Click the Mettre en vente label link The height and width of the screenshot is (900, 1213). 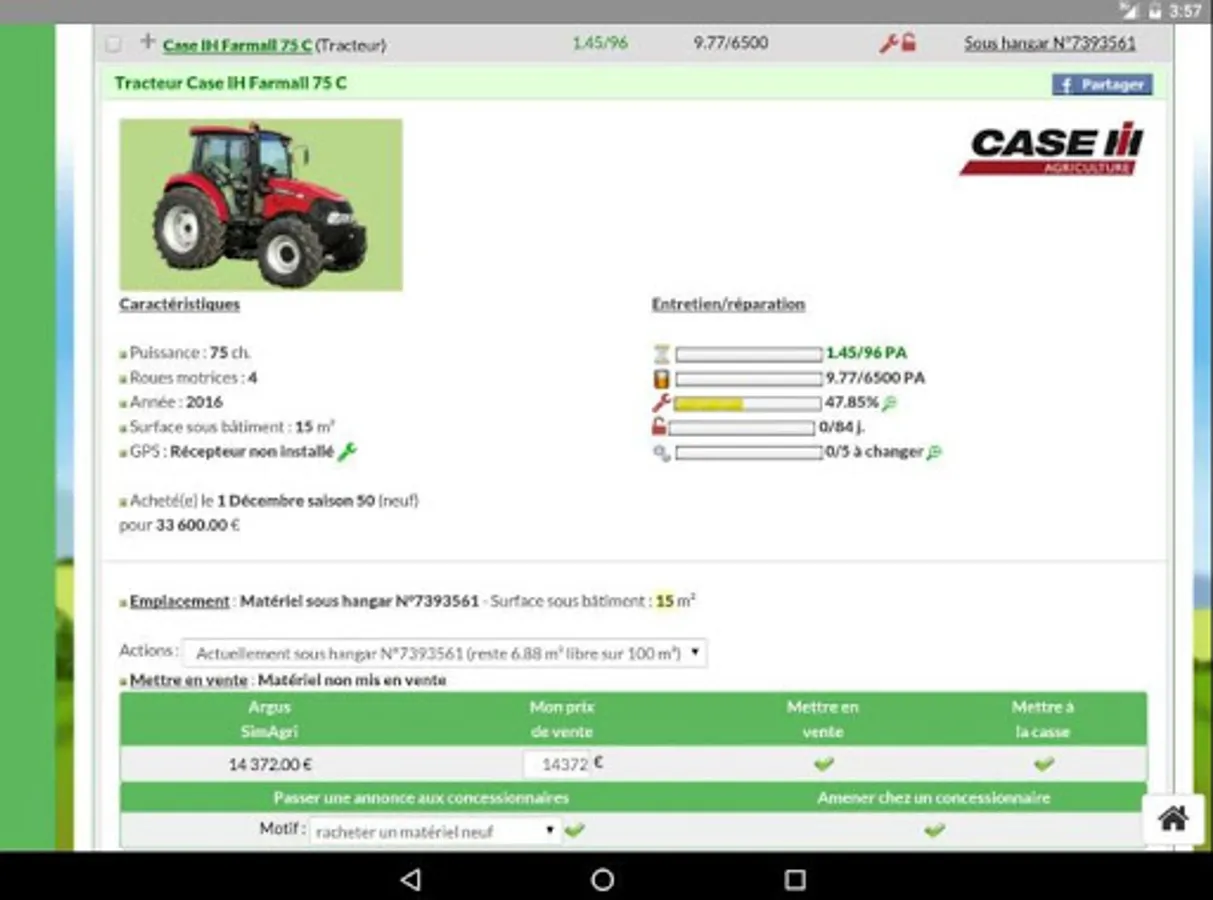click(x=189, y=680)
